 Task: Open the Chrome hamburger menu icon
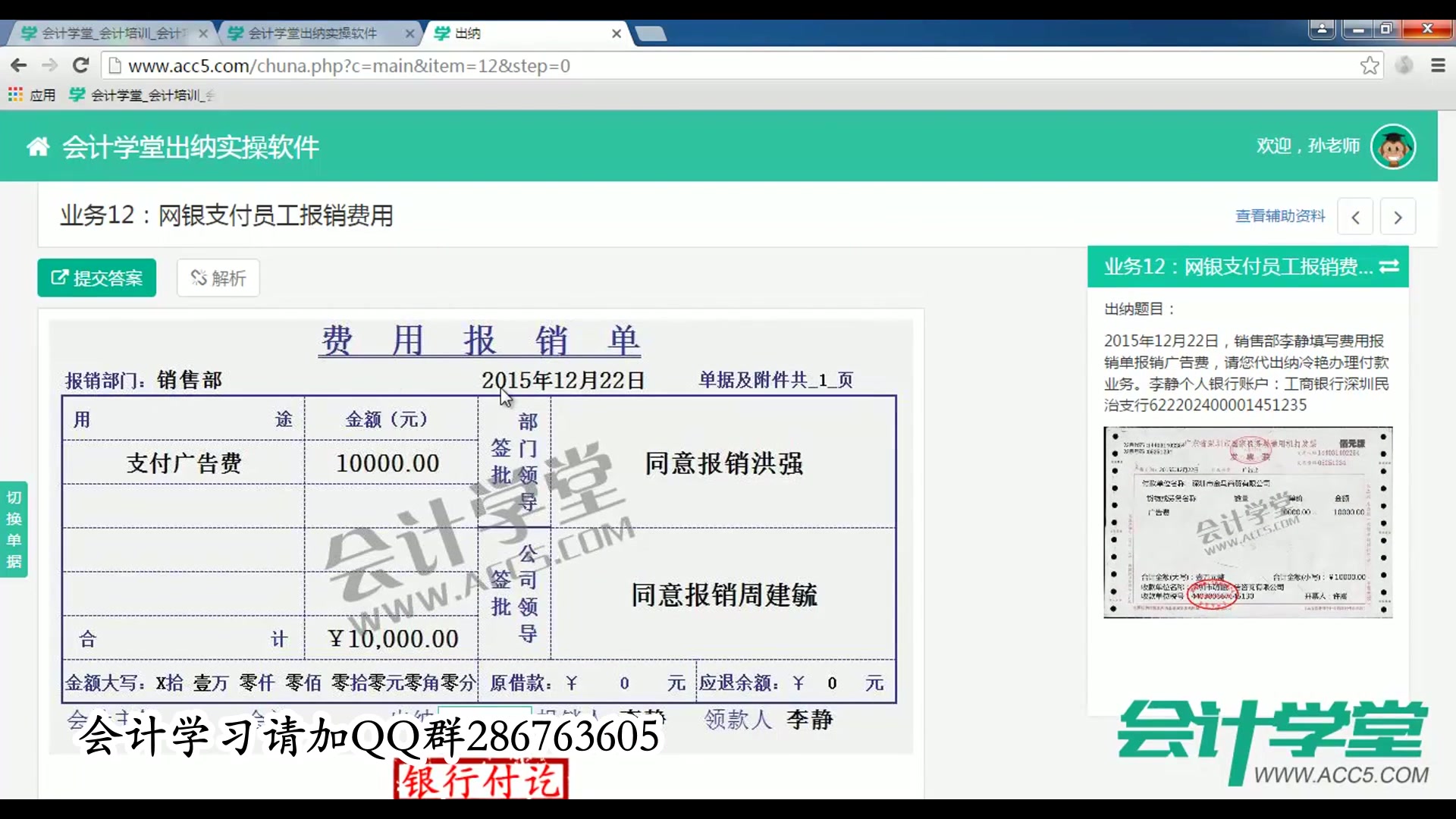coord(1437,65)
